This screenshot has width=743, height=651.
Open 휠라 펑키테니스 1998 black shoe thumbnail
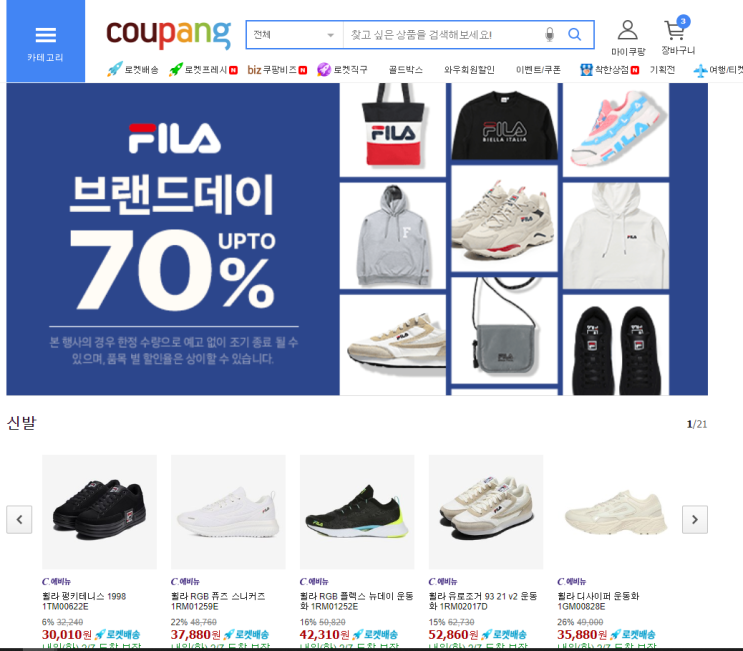[x=100, y=512]
